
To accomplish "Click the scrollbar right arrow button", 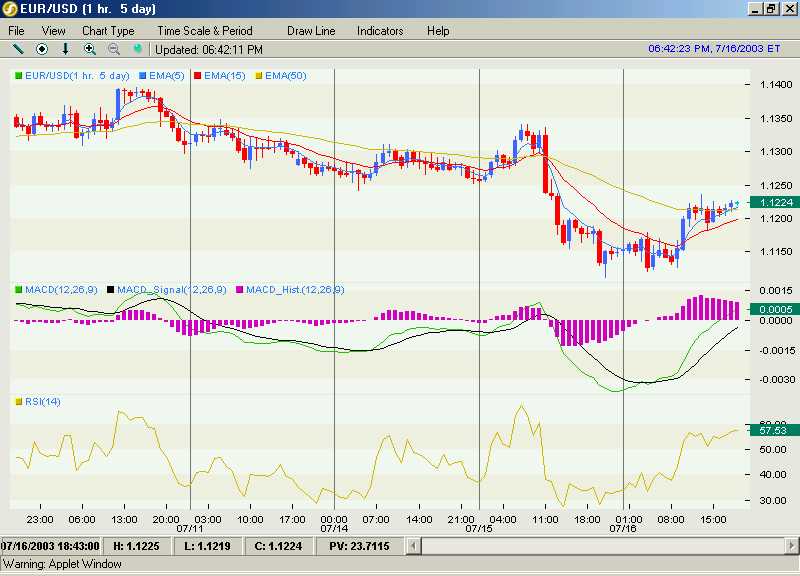I will pos(792,546).
